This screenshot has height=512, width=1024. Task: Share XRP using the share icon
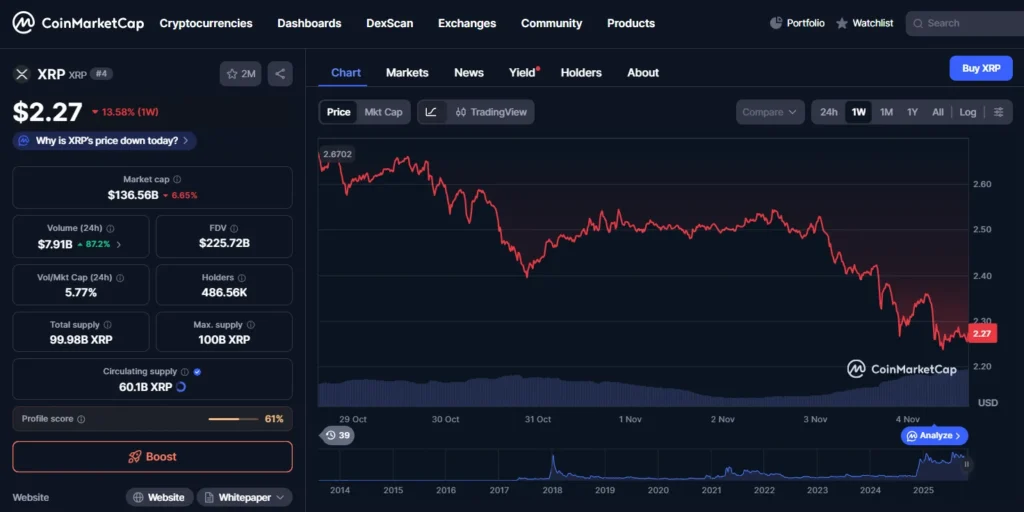tap(280, 73)
